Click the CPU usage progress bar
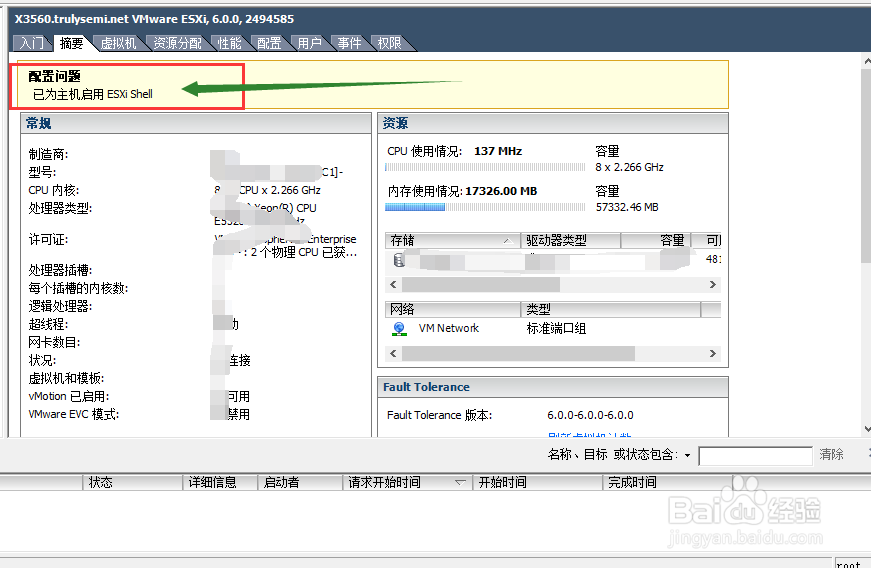The image size is (871, 568). tap(485, 167)
